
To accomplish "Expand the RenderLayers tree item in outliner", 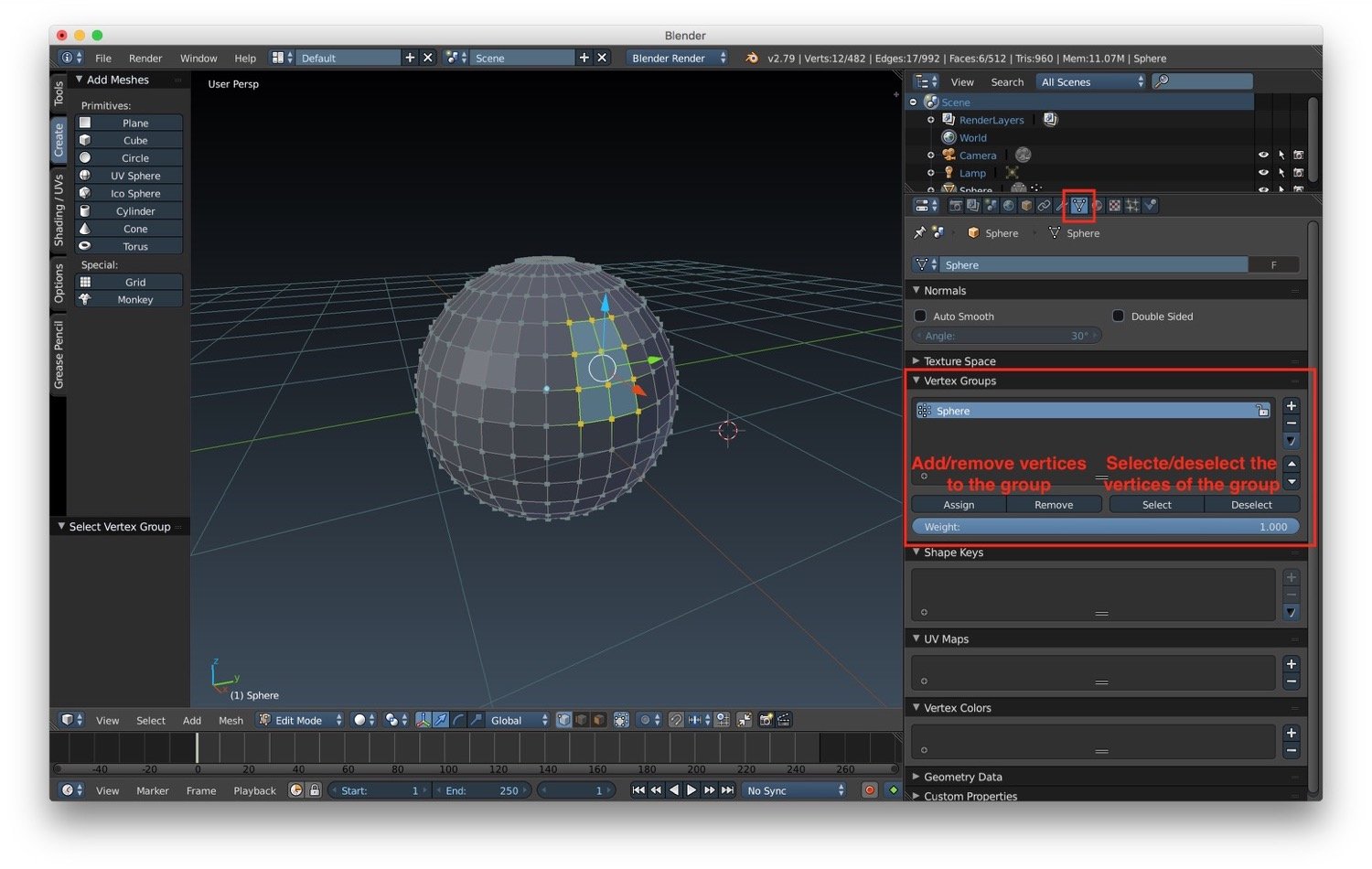I will coord(931,120).
